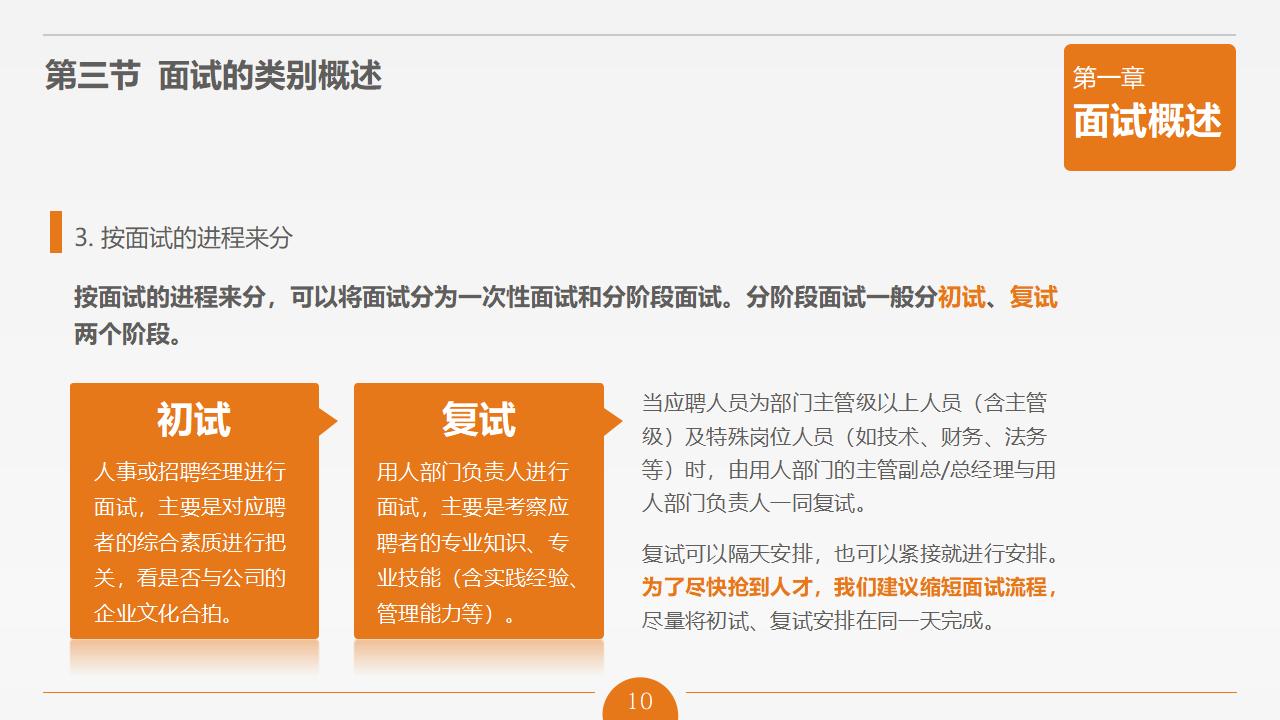
Task: Click the line 人事或招聘经理进行 in 初试 card
Action: click(x=190, y=471)
